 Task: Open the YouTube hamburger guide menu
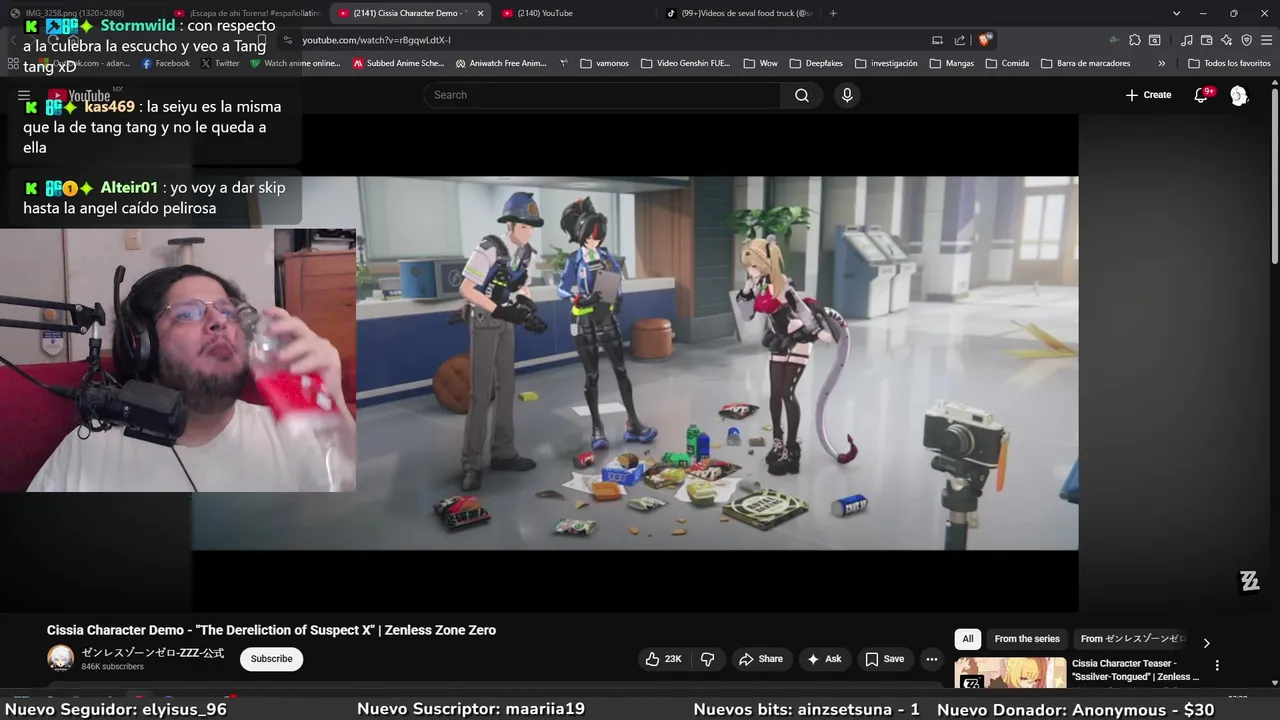(24, 96)
